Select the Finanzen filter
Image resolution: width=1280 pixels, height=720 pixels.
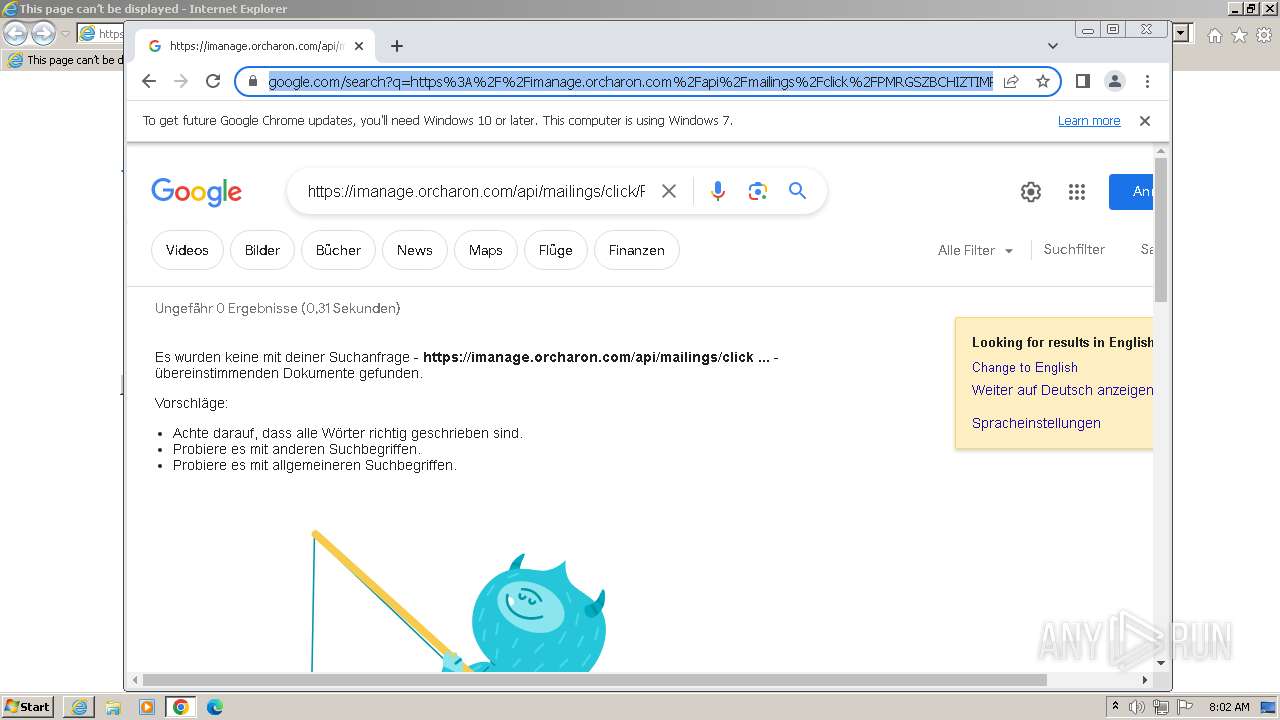pyautogui.click(x=636, y=250)
